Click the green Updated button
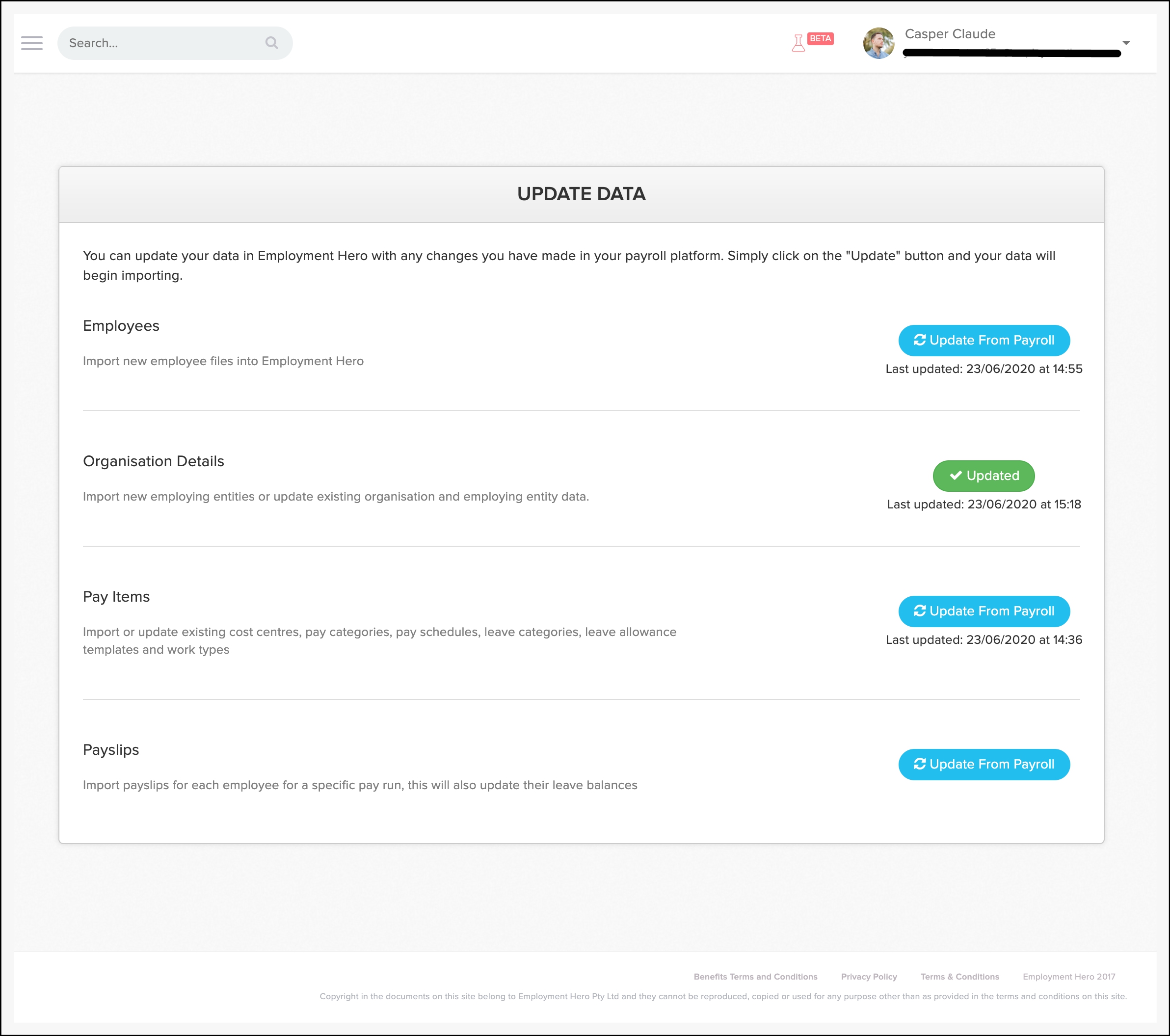 [x=984, y=476]
